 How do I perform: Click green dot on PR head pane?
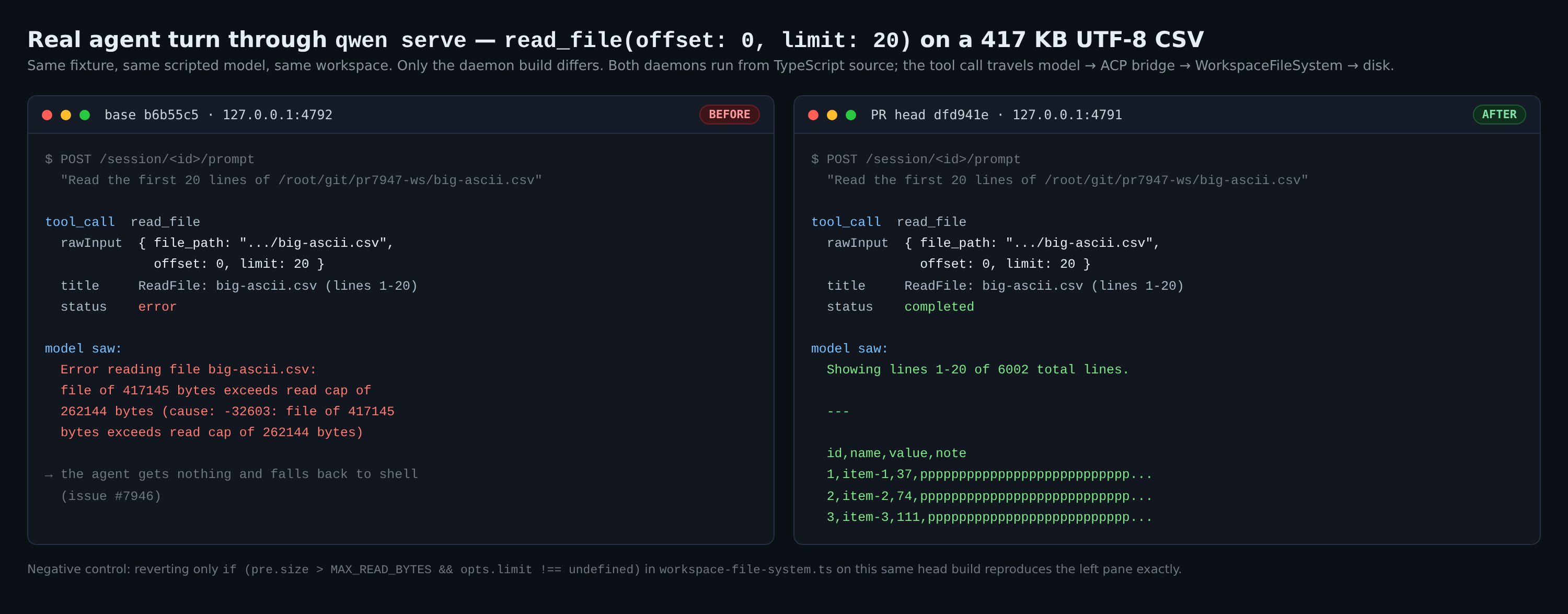click(x=850, y=115)
